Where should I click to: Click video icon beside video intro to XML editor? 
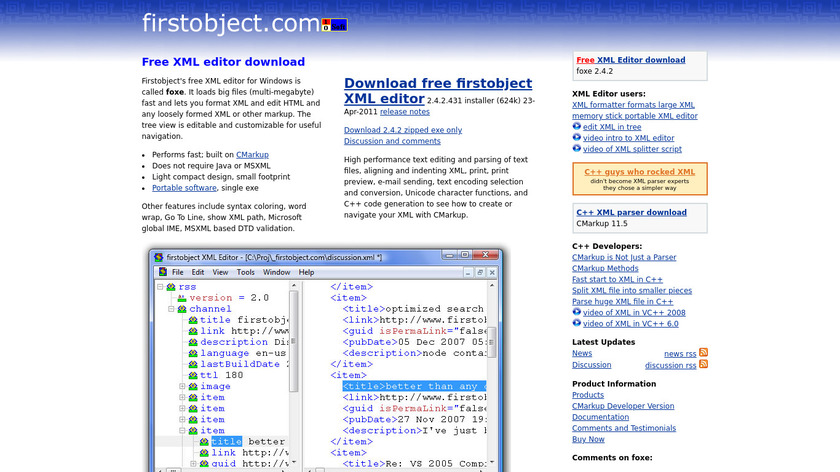click(x=576, y=137)
